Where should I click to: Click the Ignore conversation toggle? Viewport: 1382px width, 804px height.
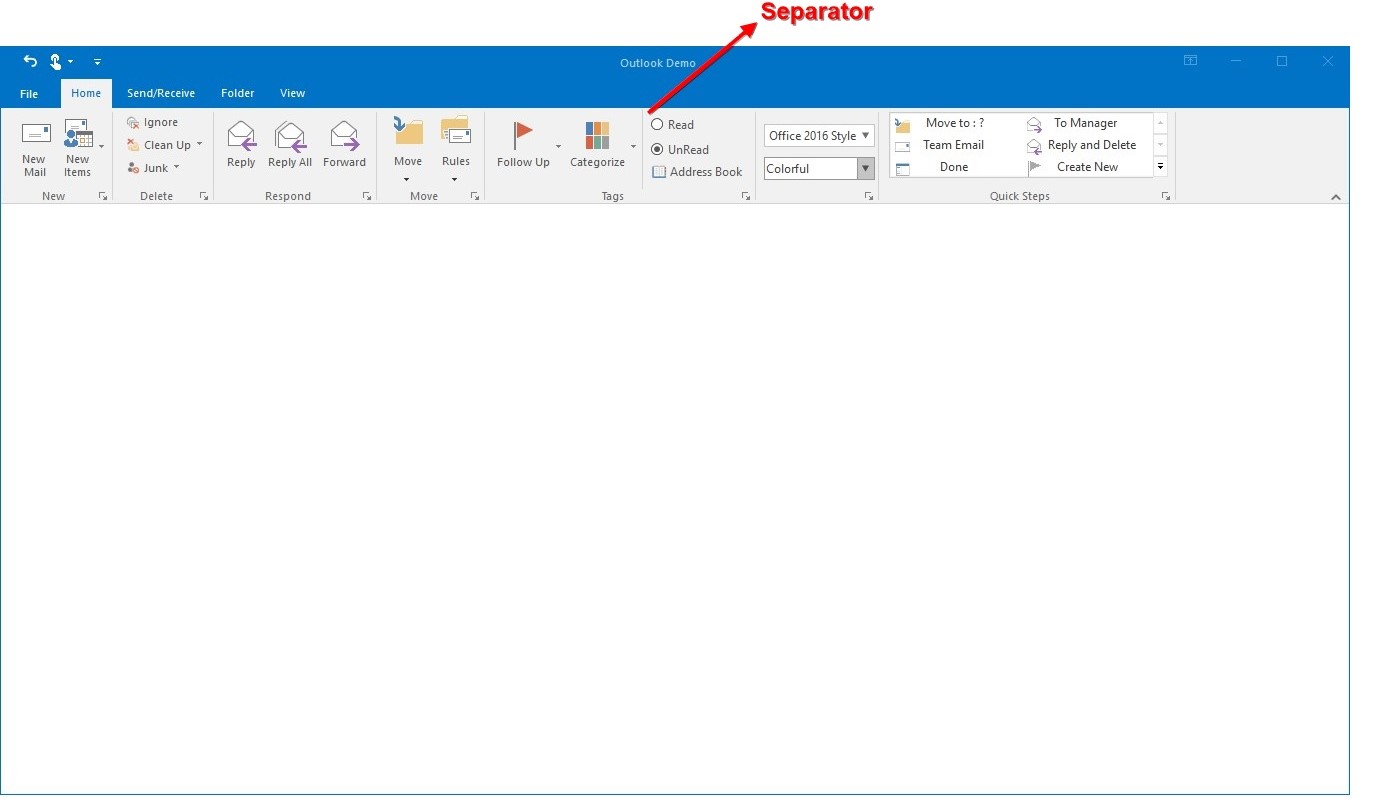click(155, 121)
